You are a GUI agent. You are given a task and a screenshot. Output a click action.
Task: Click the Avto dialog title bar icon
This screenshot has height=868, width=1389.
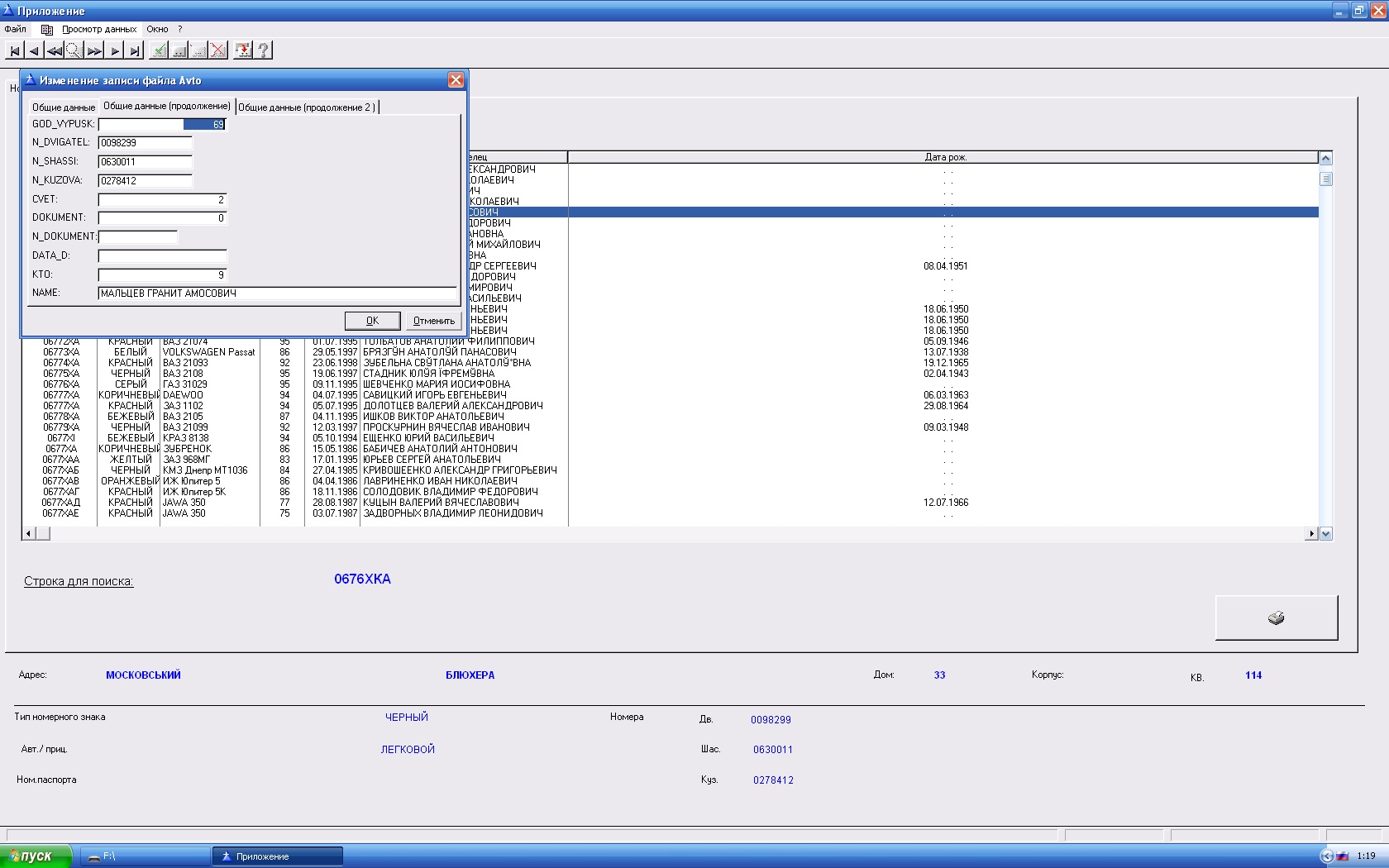pyautogui.click(x=30, y=79)
